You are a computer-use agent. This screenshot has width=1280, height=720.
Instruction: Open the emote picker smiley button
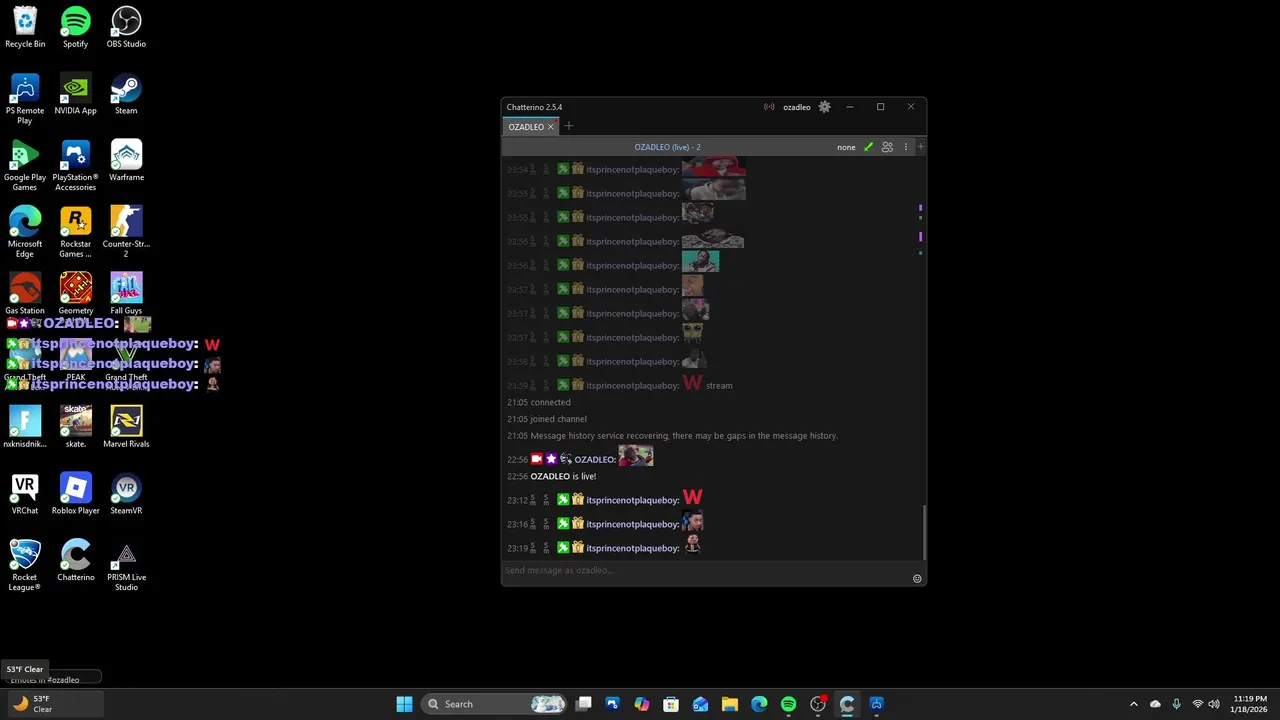(x=917, y=578)
